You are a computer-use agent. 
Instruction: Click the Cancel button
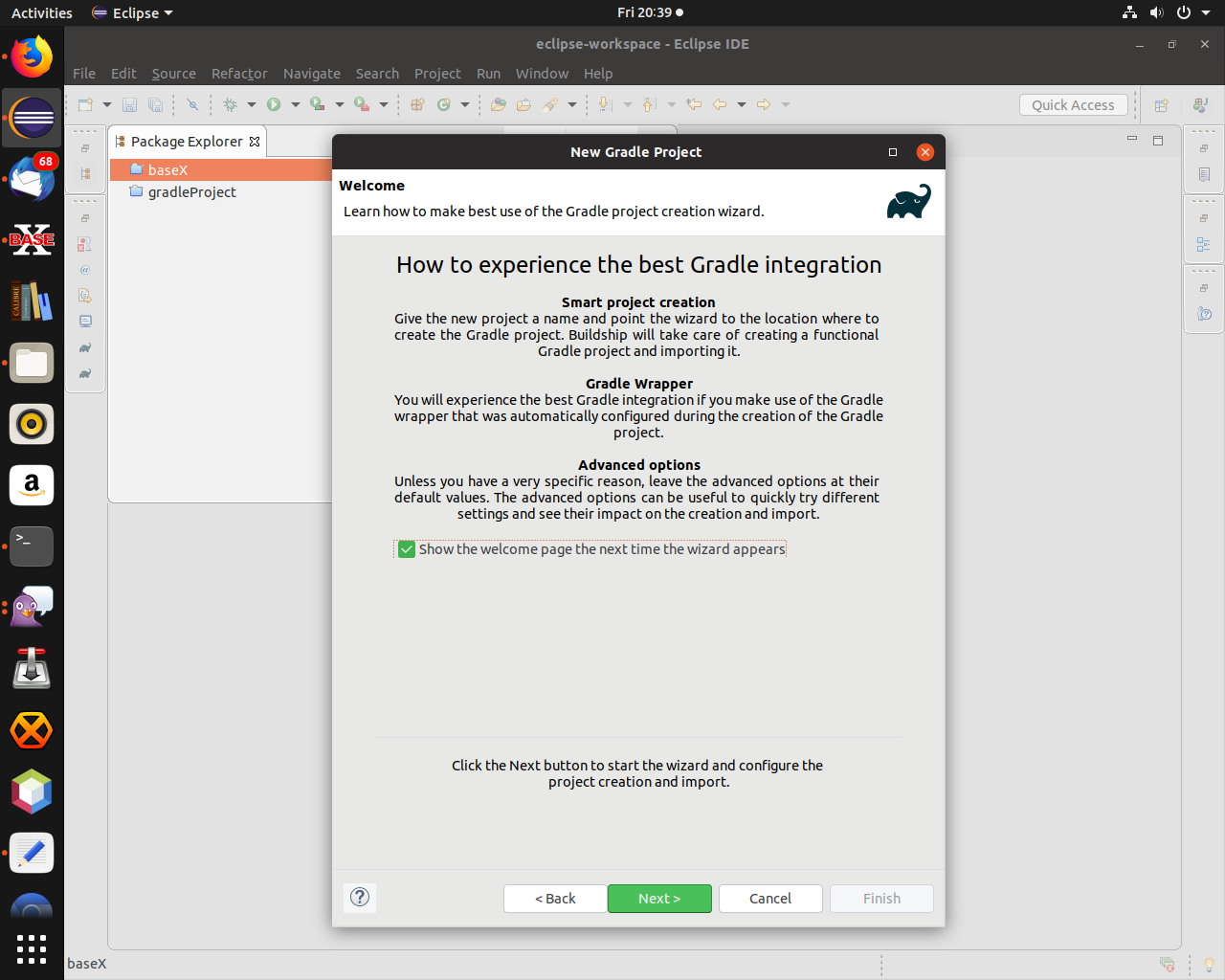tap(770, 899)
